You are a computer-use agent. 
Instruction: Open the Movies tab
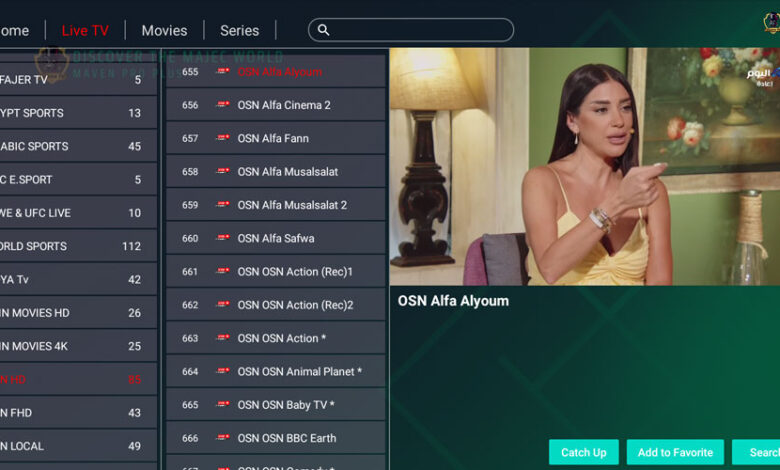164,30
